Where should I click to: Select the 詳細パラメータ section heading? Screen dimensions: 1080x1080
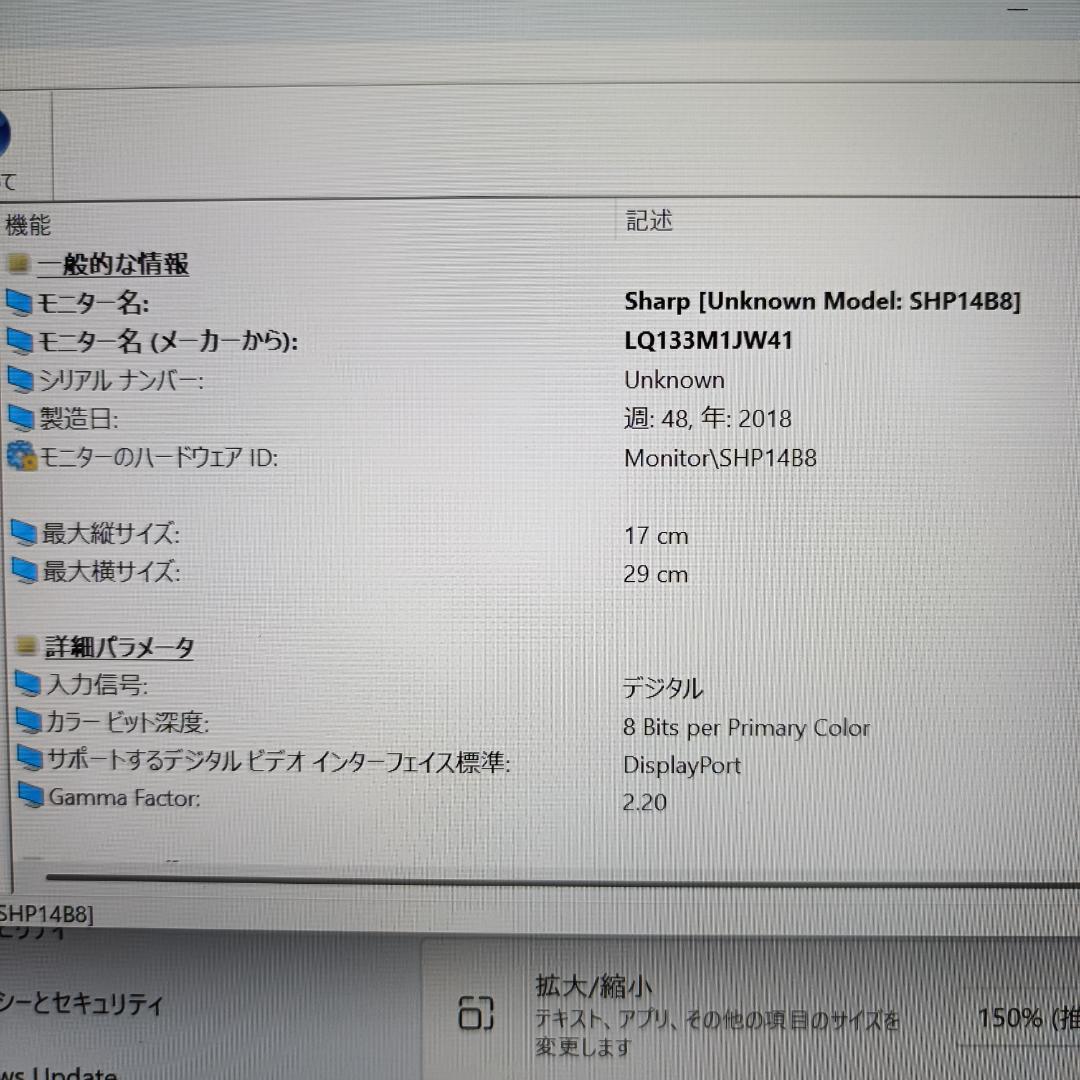[119, 647]
